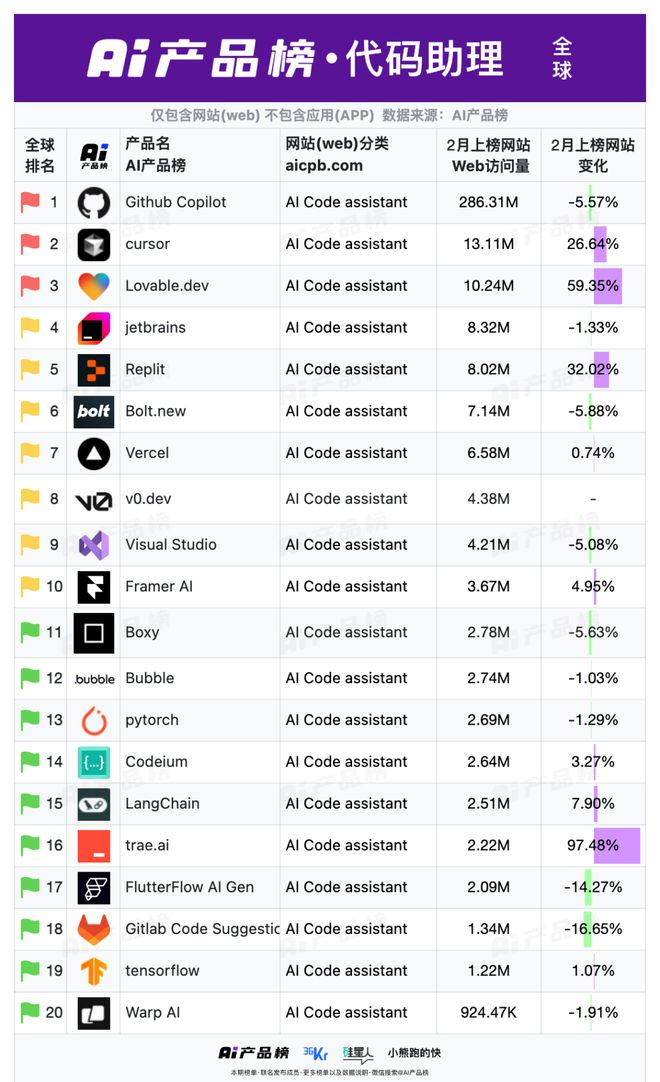Click the Codeium product name

click(x=156, y=762)
